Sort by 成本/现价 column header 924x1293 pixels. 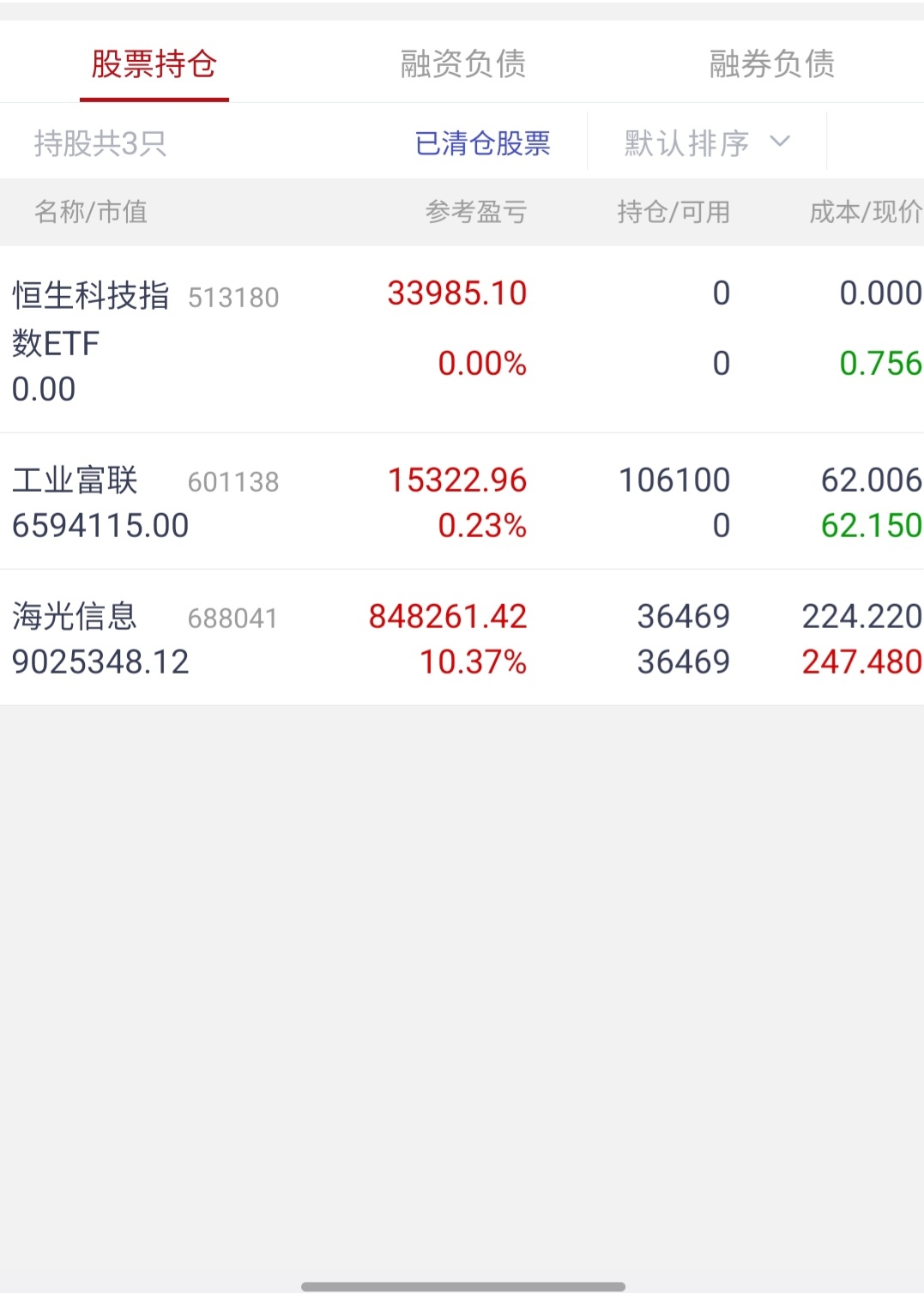tap(865, 212)
